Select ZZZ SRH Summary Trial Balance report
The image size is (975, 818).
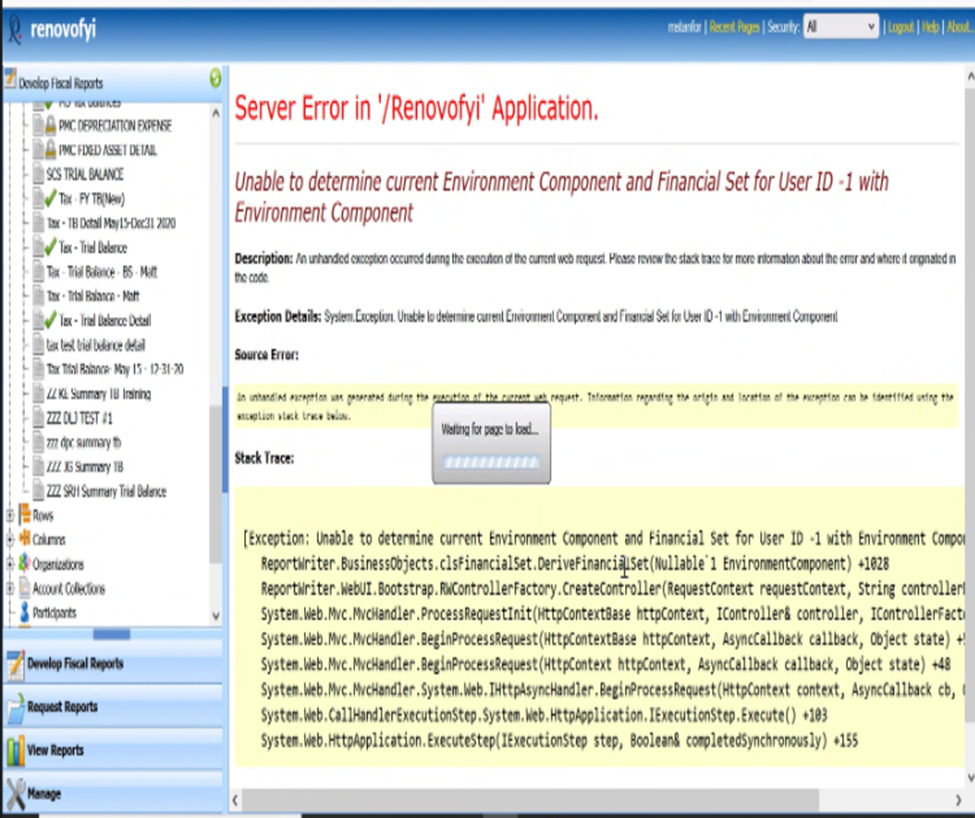[106, 491]
